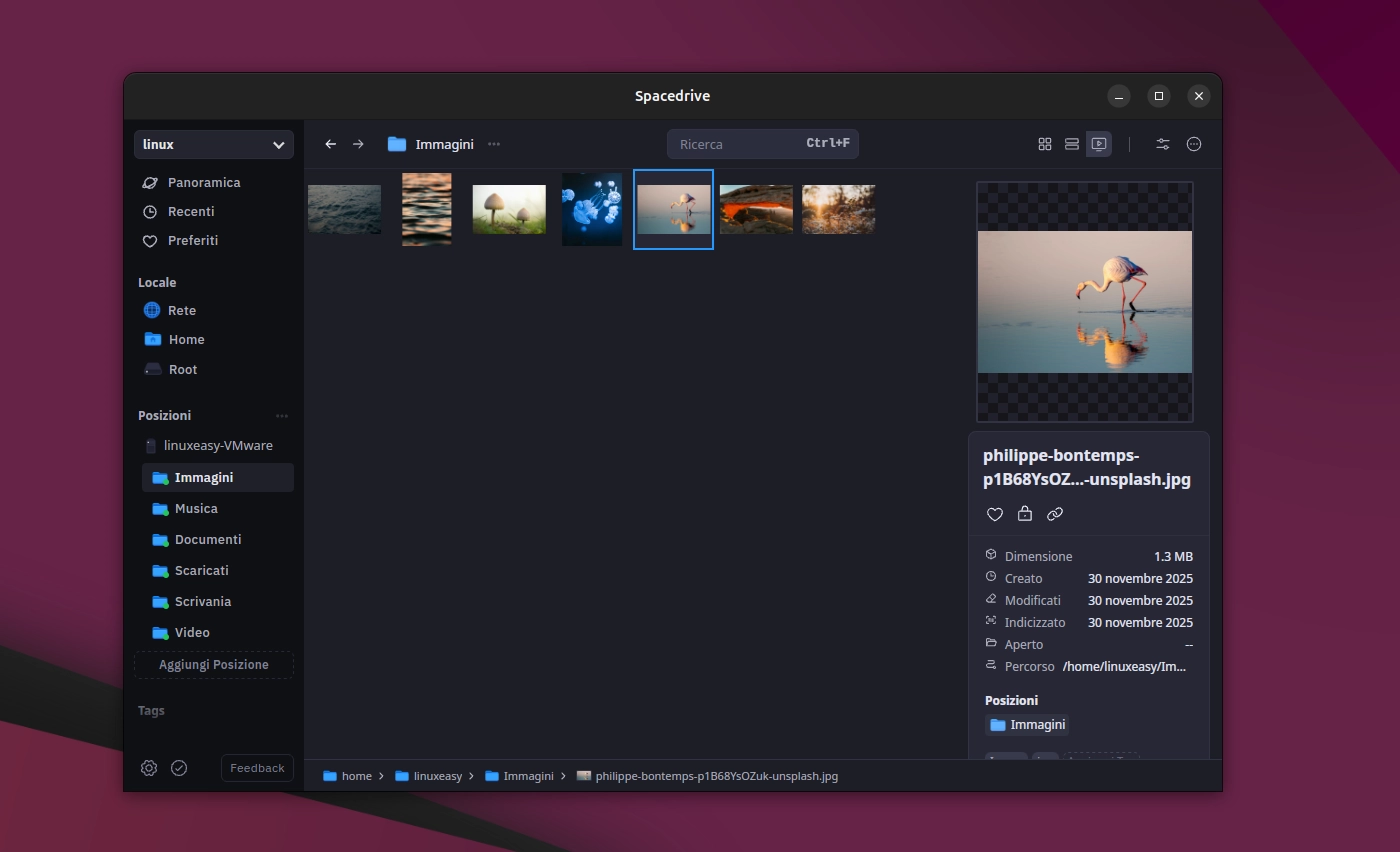Click the Aggiungi Posizione button
The image size is (1400, 852).
[x=214, y=665]
